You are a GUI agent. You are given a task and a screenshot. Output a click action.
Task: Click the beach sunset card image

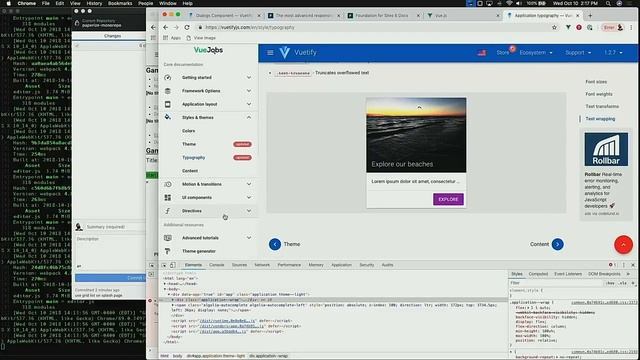pos(416,135)
